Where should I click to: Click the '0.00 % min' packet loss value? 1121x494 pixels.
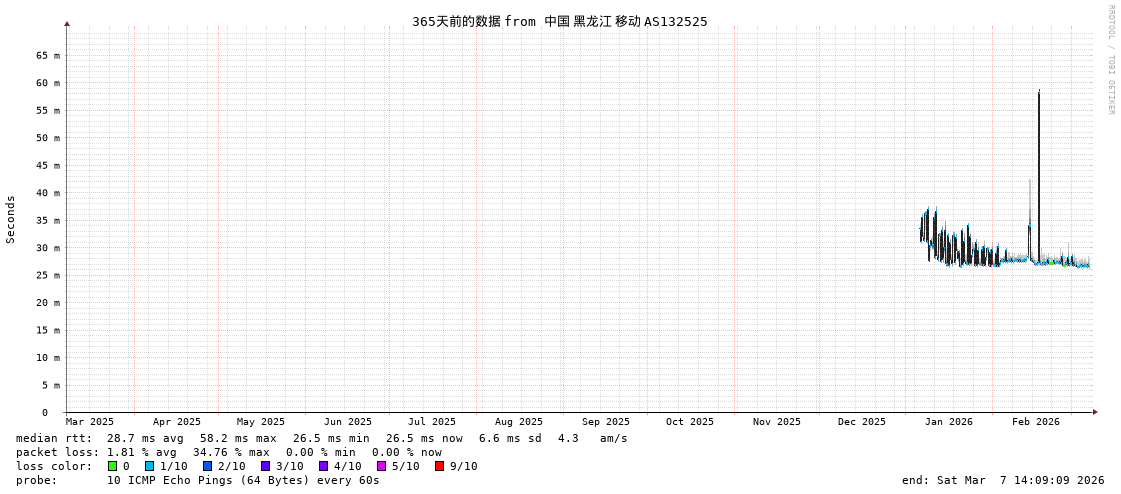click(321, 453)
